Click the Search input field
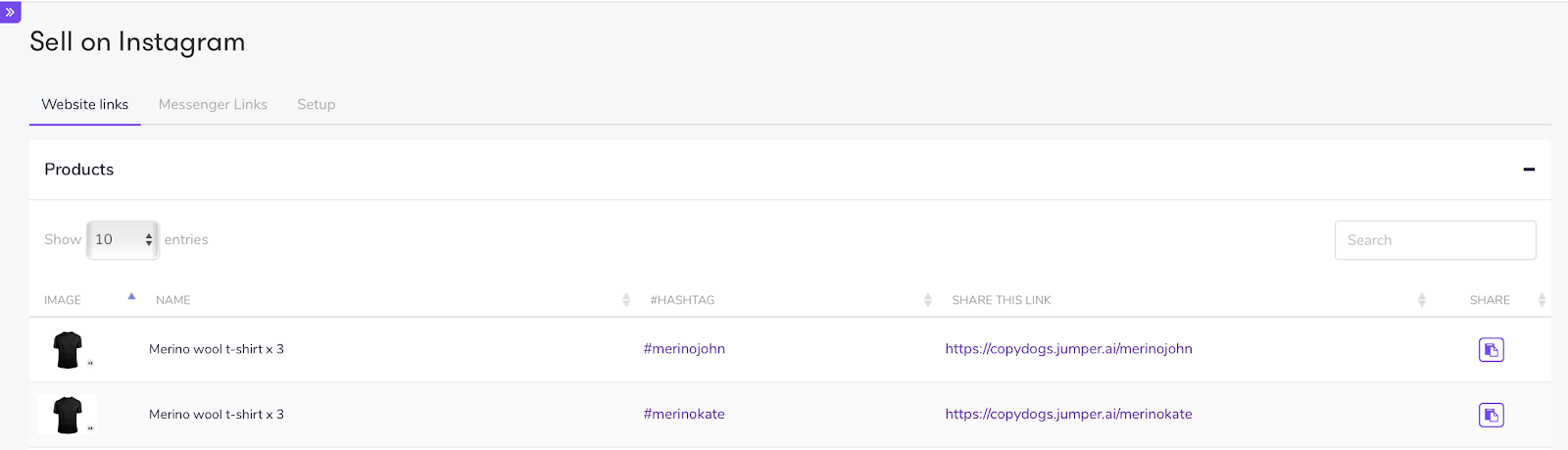Viewport: 1568px width, 450px height. click(x=1435, y=240)
